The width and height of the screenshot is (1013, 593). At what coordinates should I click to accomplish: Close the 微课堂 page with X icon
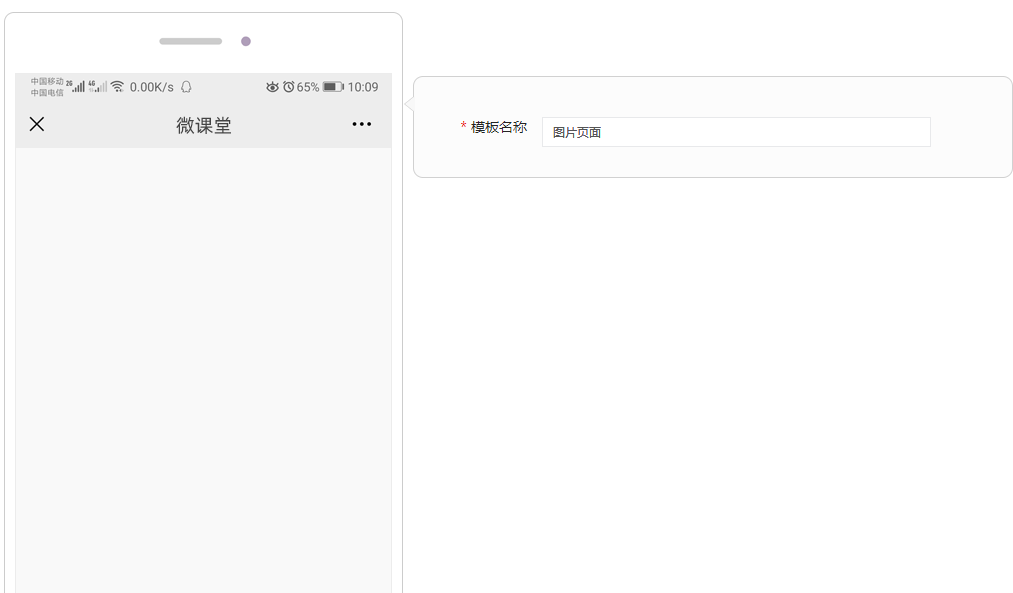pyautogui.click(x=37, y=124)
